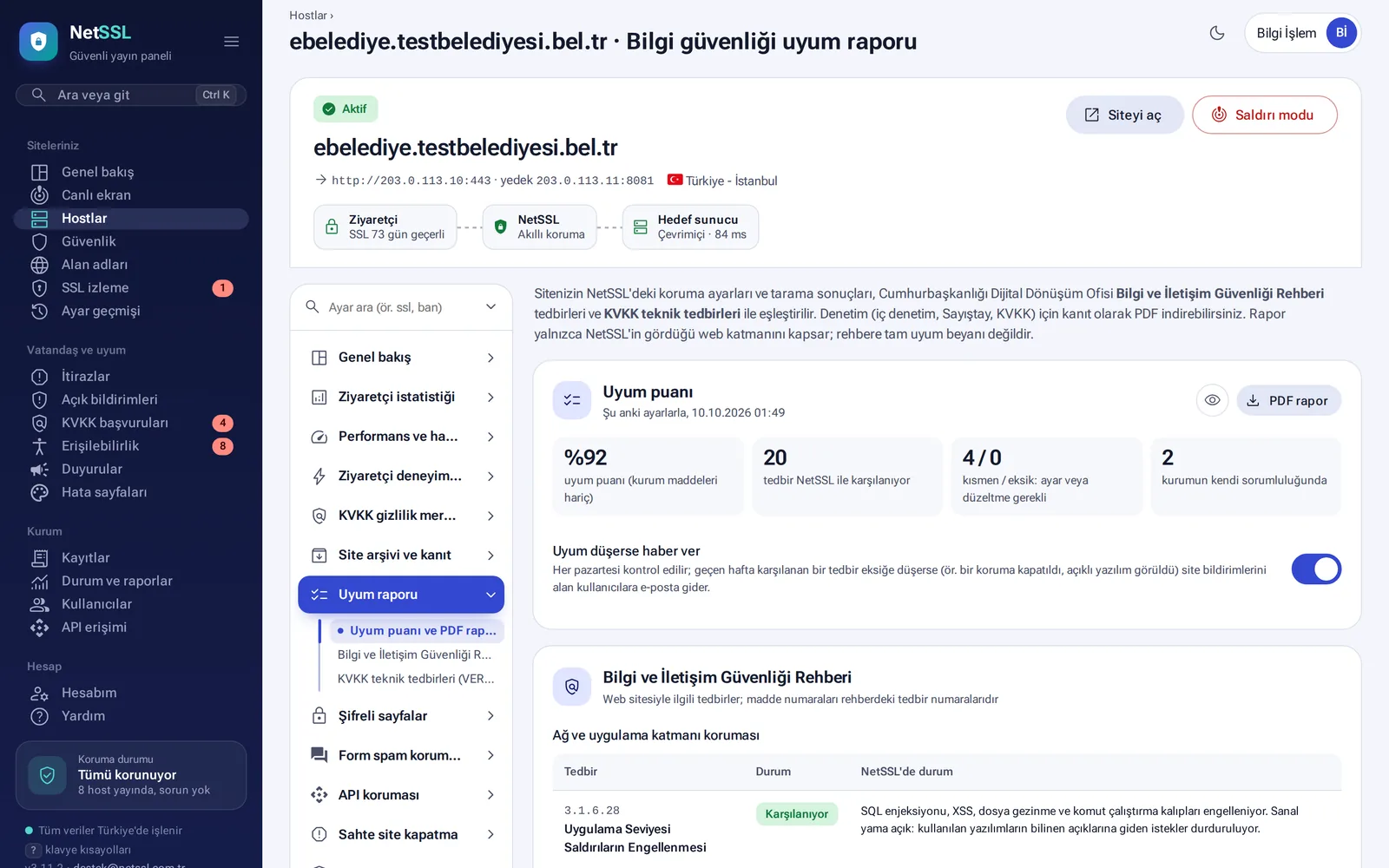The height and width of the screenshot is (868, 1389).
Task: Expand Ziyaretçi istatistiği section
Action: pyautogui.click(x=401, y=397)
